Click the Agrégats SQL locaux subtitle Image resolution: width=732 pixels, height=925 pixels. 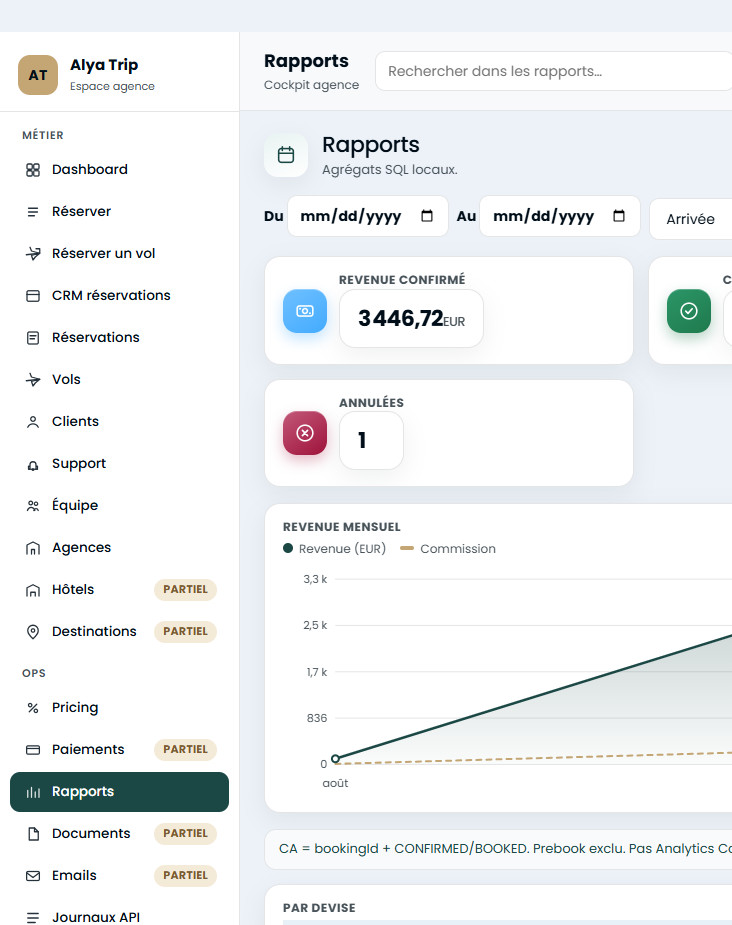coord(390,170)
